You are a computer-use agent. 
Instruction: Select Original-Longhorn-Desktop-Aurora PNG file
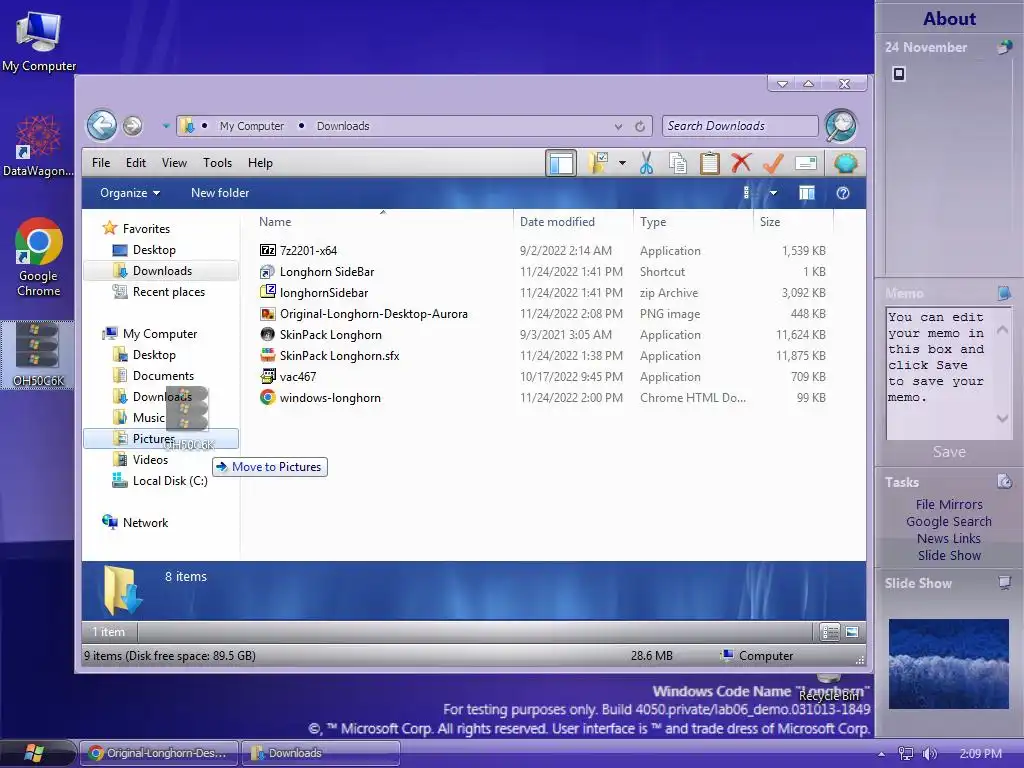point(374,313)
